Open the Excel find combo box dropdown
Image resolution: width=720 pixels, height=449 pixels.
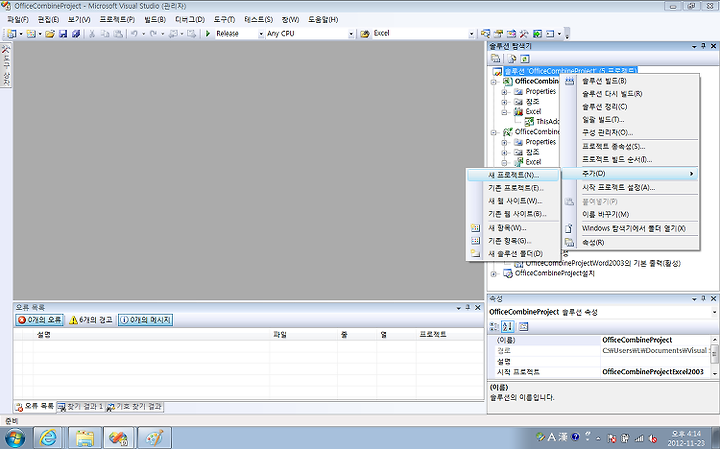[471, 34]
